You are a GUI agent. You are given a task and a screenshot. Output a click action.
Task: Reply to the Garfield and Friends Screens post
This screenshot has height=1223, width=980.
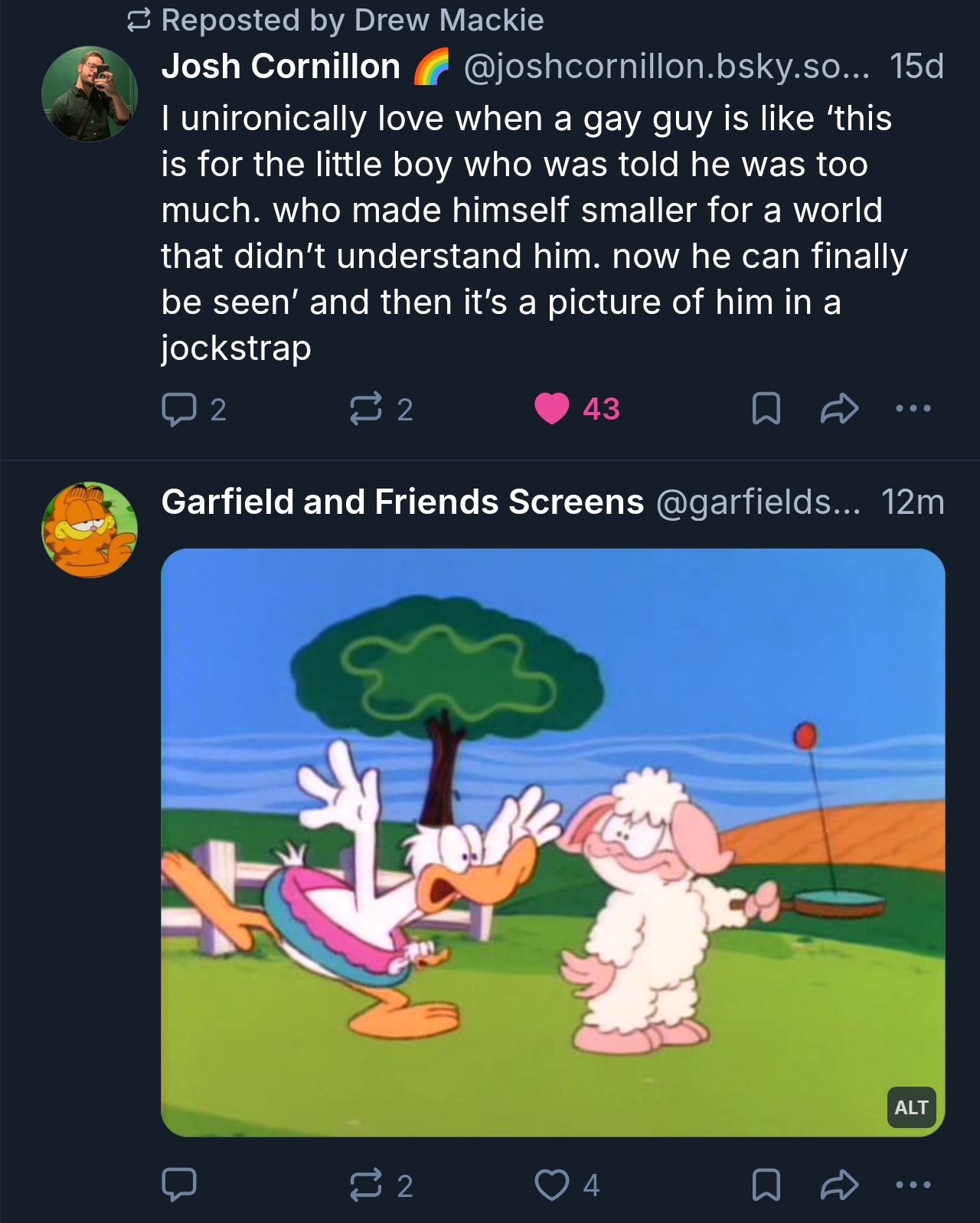pyautogui.click(x=178, y=1185)
